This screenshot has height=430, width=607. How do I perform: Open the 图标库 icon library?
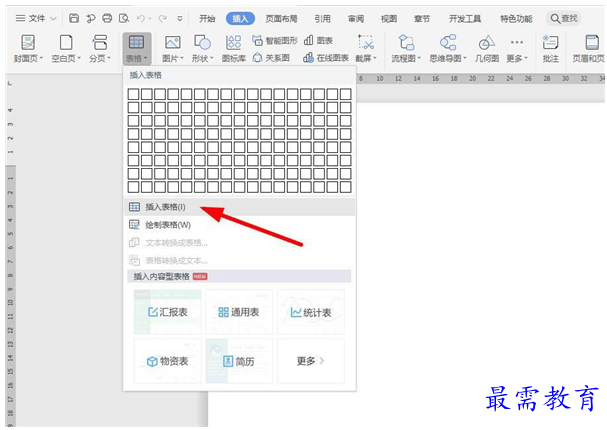coord(233,48)
